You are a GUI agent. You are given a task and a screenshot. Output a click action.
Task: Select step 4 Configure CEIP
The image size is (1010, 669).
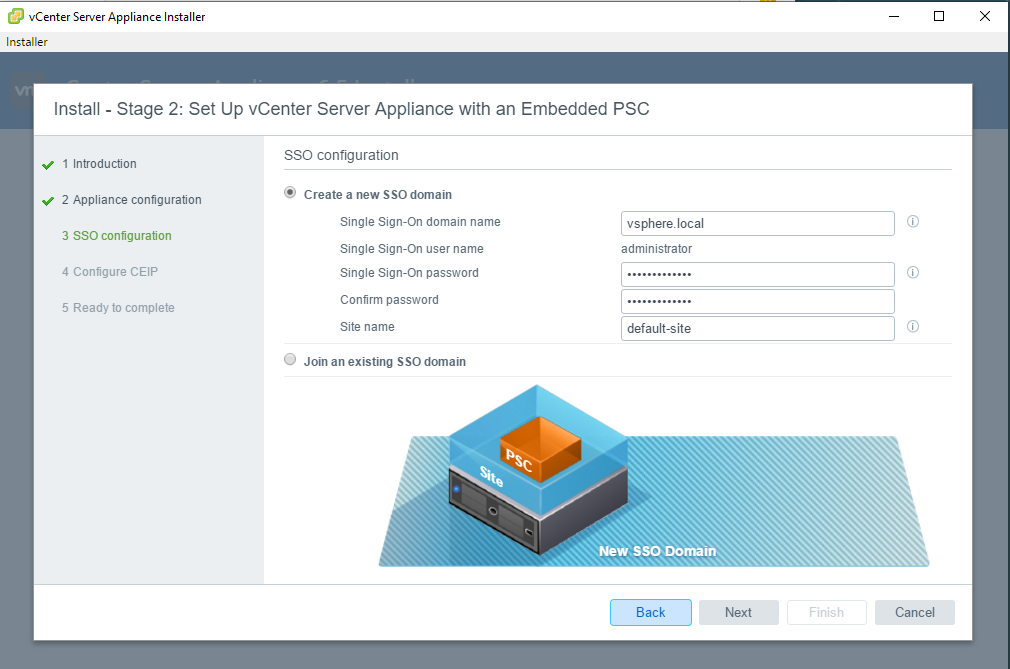[110, 272]
